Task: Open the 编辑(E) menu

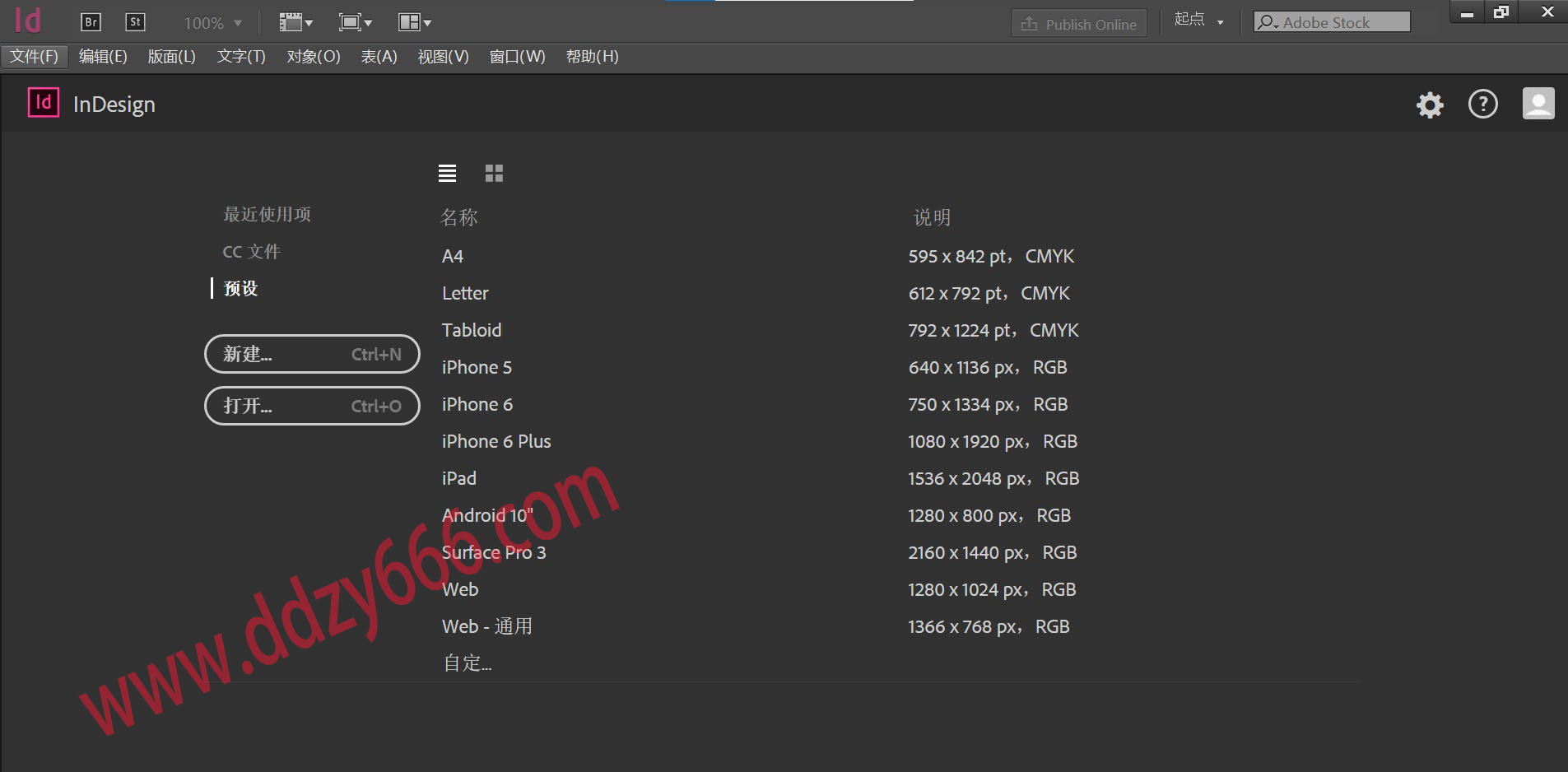Action: [103, 56]
